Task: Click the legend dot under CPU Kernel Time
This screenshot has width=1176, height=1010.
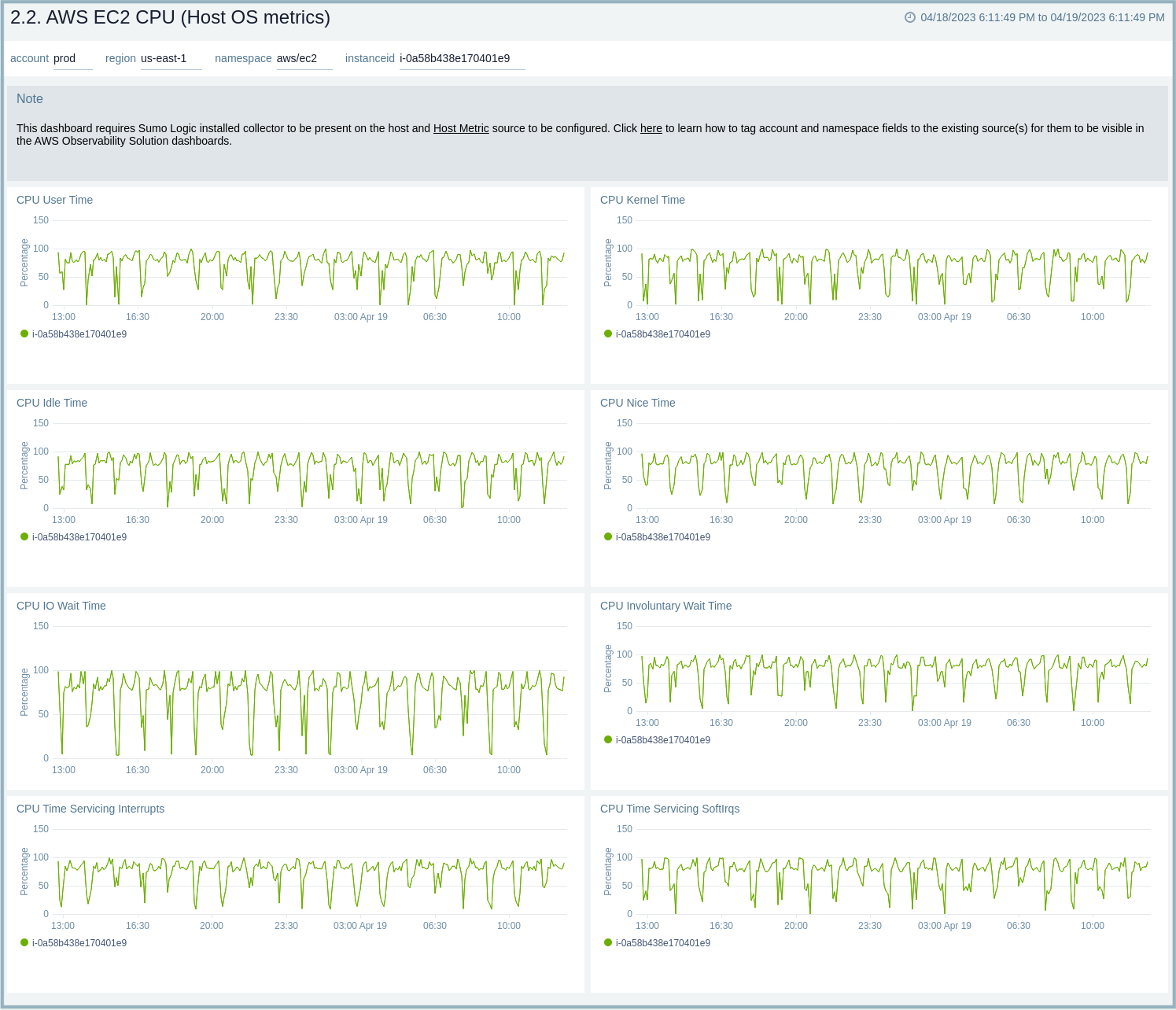Action: [608, 333]
